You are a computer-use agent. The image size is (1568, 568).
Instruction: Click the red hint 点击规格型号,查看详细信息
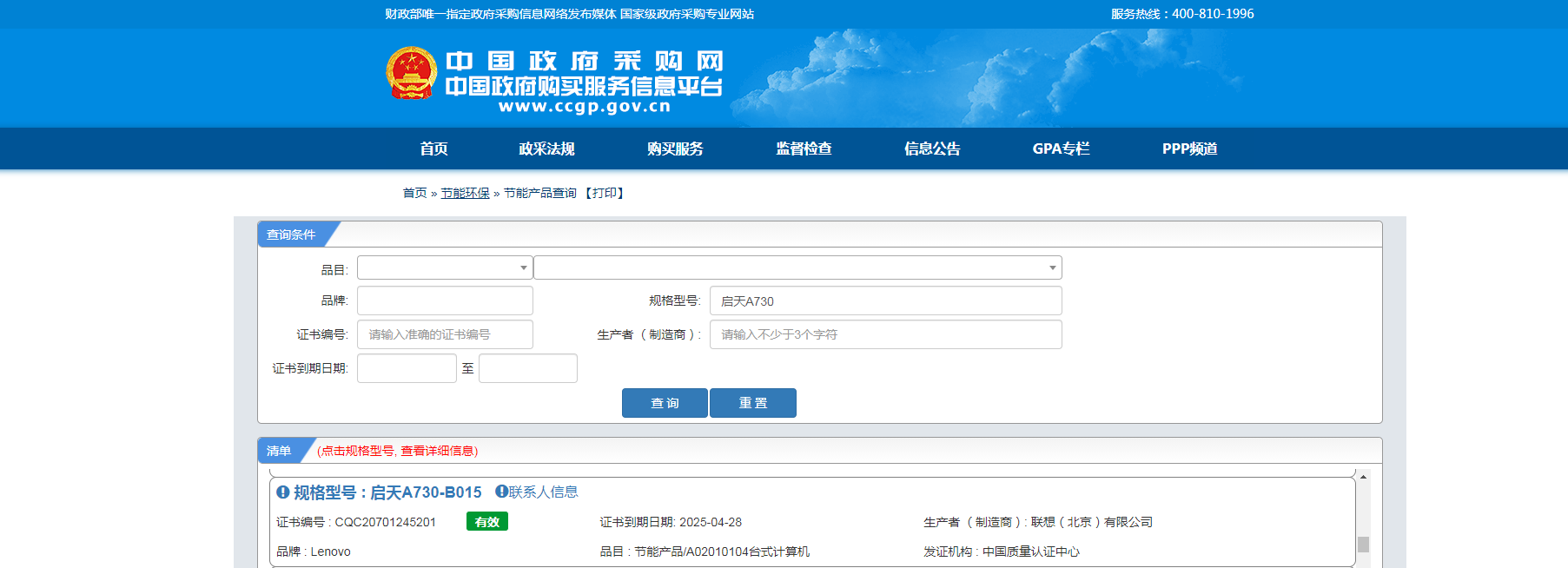coord(397,451)
